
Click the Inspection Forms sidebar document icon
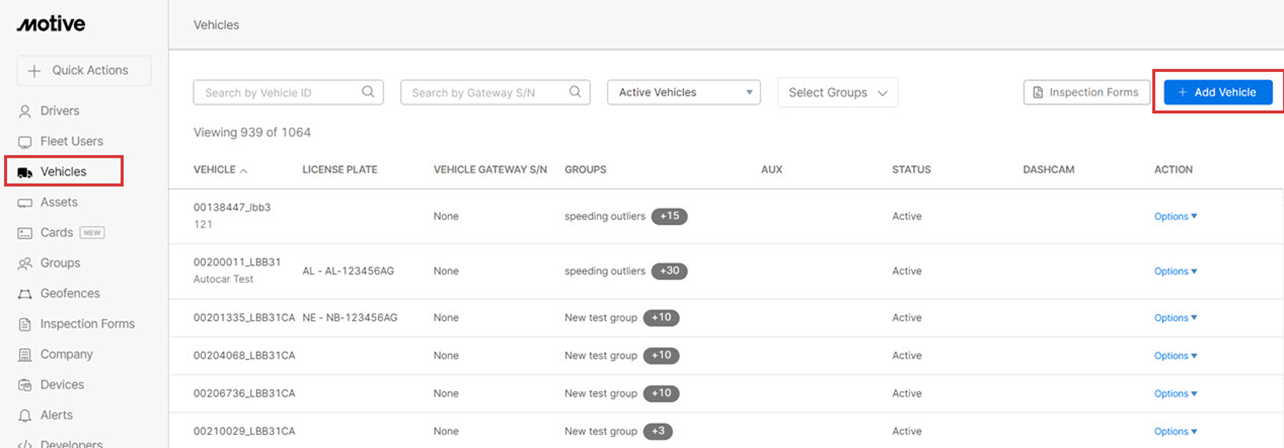pyautogui.click(x=25, y=324)
